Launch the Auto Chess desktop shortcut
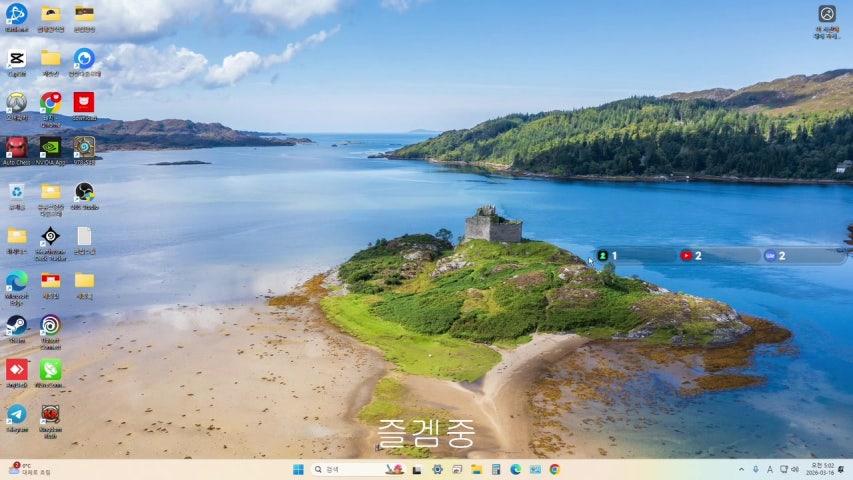The height and width of the screenshot is (480, 853). (17, 147)
